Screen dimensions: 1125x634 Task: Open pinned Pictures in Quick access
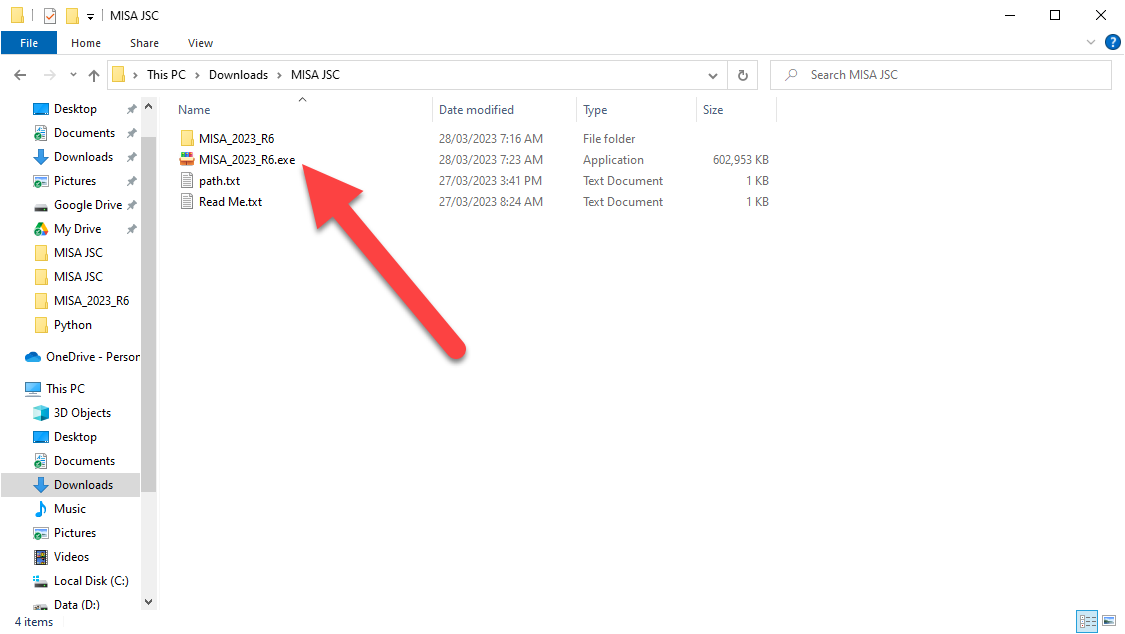pyautogui.click(x=75, y=181)
